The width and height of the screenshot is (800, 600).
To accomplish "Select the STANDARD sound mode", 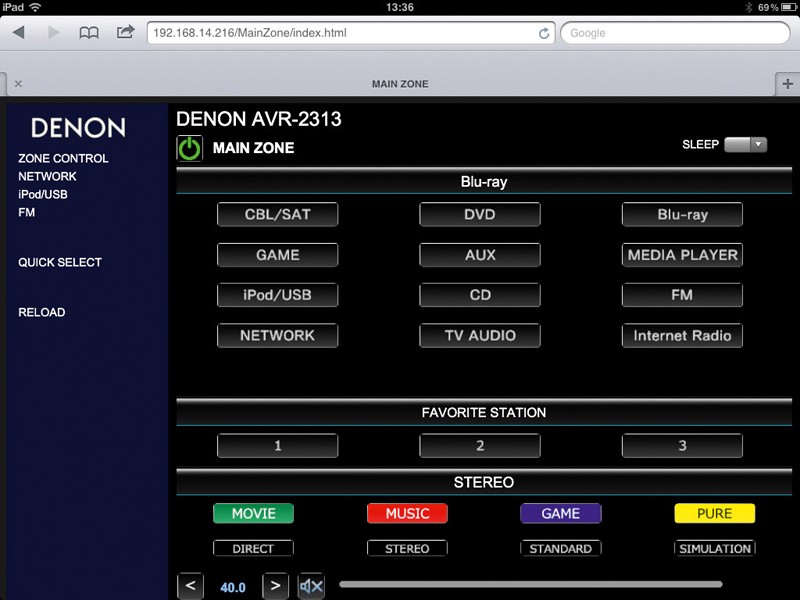I will click(x=561, y=548).
